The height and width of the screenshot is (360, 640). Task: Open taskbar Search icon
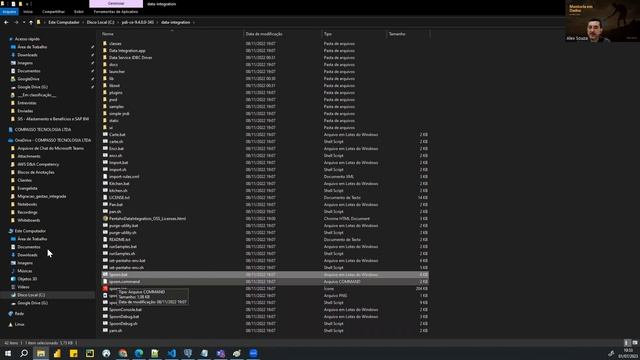coord(24,353)
